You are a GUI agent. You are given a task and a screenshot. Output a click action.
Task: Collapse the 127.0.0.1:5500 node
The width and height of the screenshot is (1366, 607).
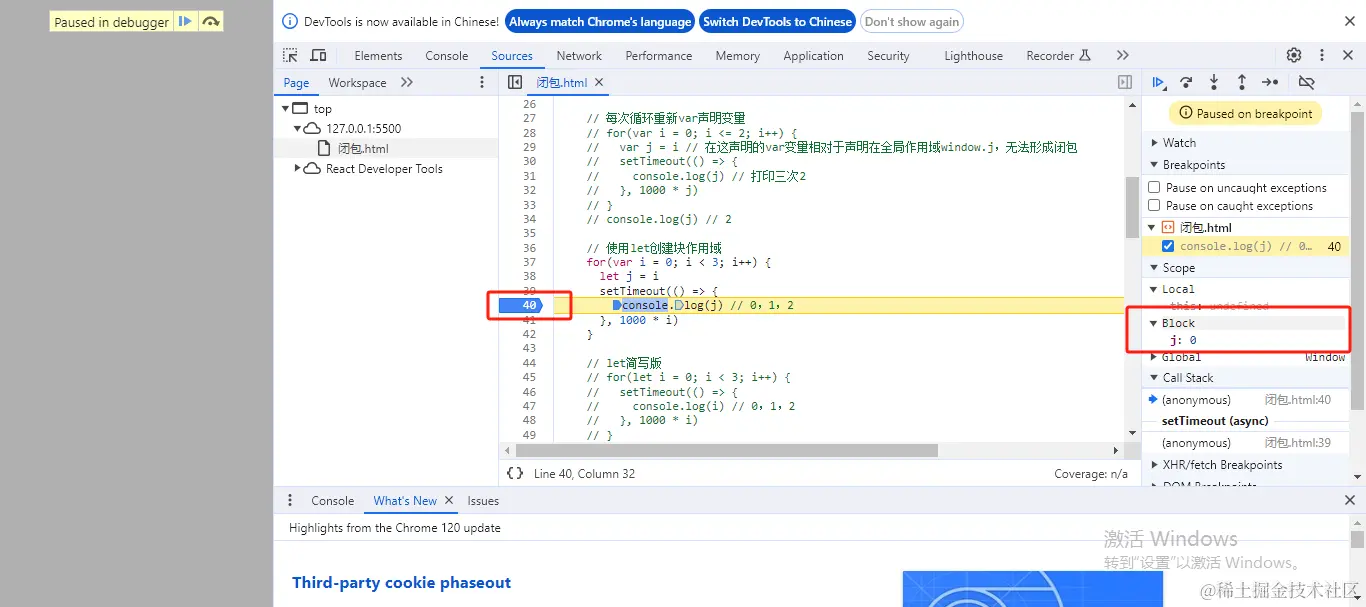[297, 128]
